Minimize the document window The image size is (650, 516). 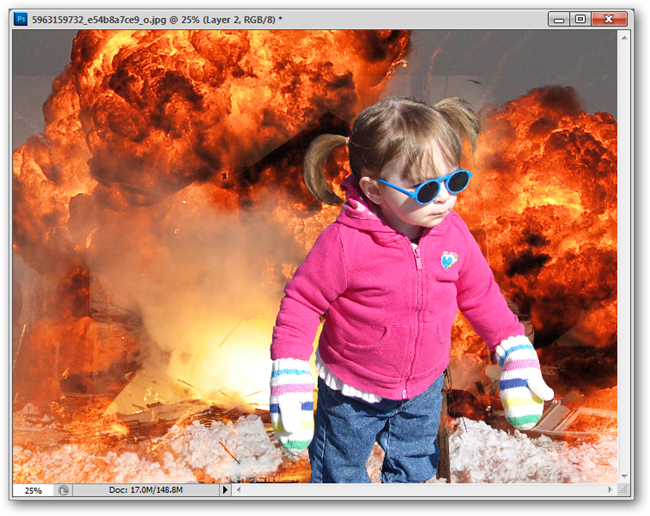(559, 19)
